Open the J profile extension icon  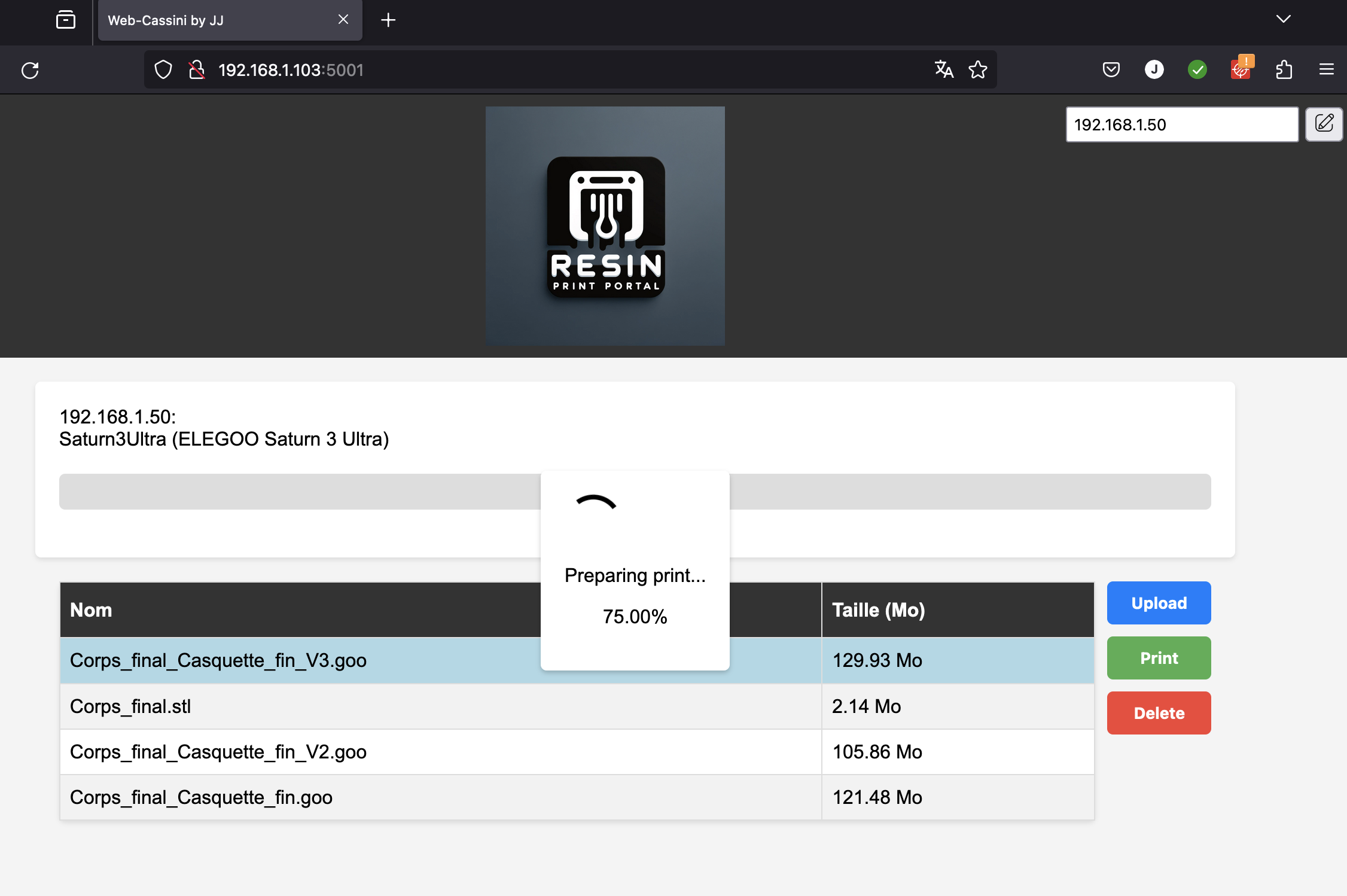pyautogui.click(x=1154, y=70)
